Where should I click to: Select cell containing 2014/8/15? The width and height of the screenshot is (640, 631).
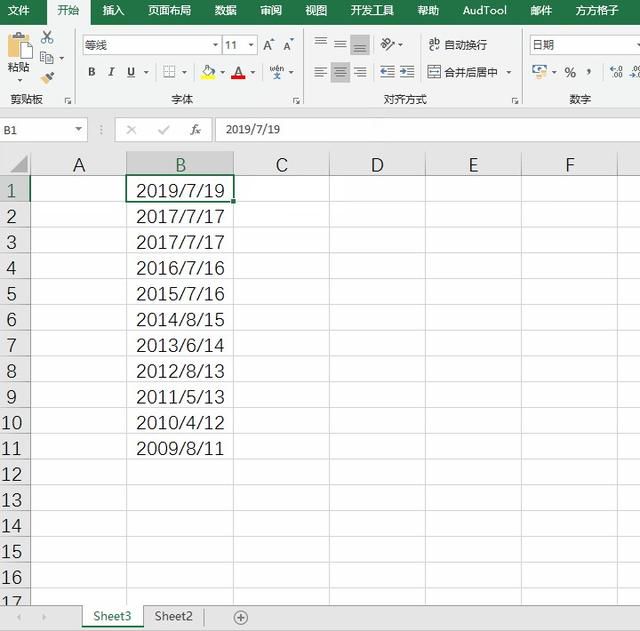(180, 319)
